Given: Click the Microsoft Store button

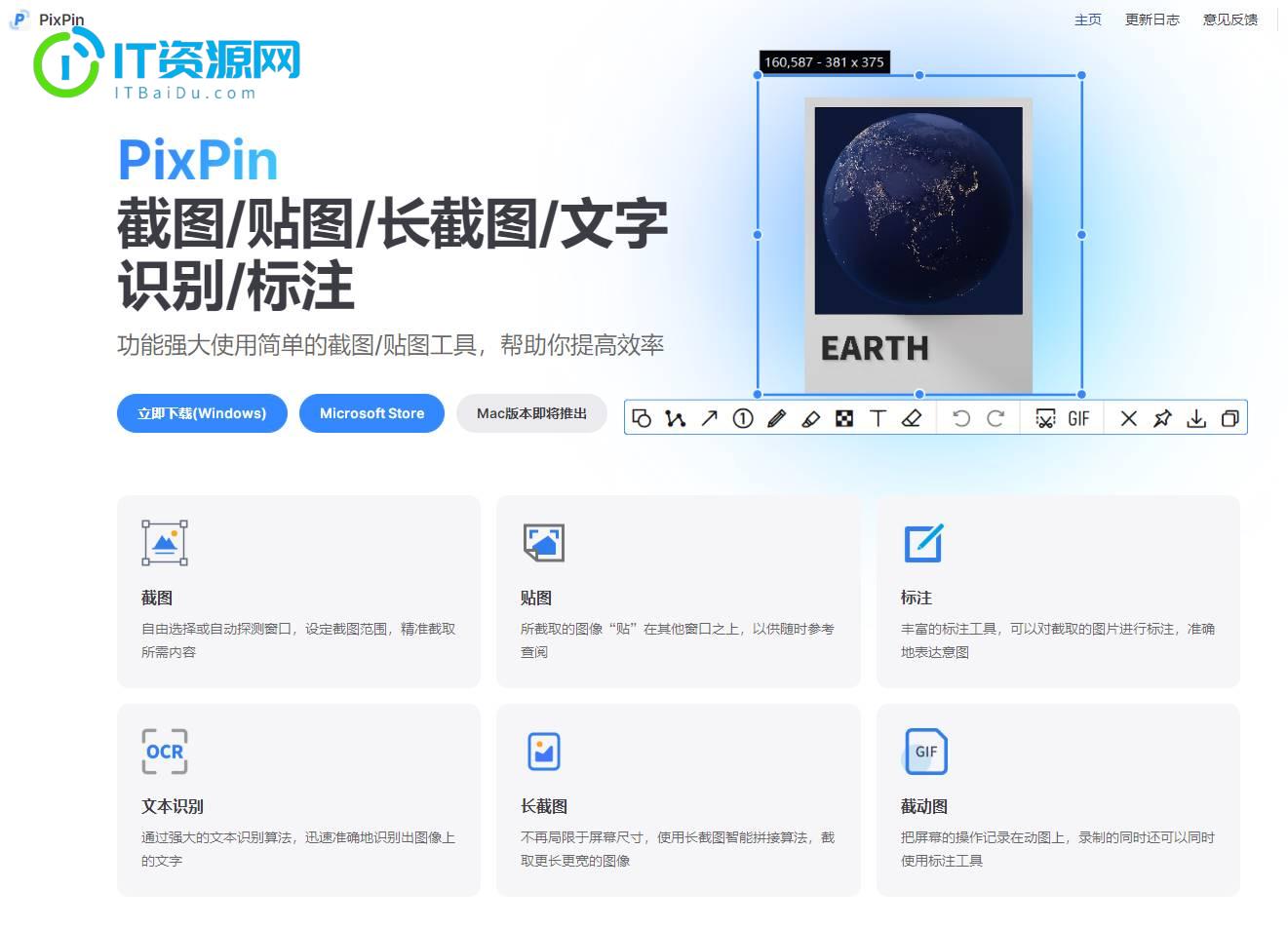Looking at the screenshot, I should point(371,413).
